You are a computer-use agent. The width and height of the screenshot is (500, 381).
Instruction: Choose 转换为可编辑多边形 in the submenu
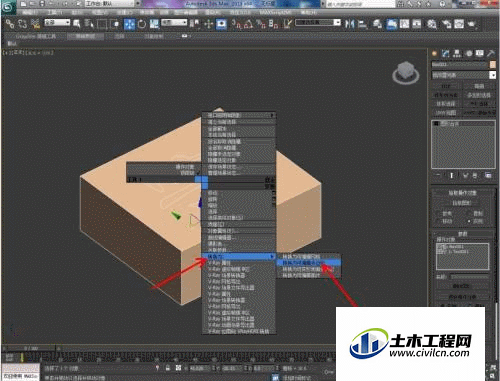click(x=309, y=263)
